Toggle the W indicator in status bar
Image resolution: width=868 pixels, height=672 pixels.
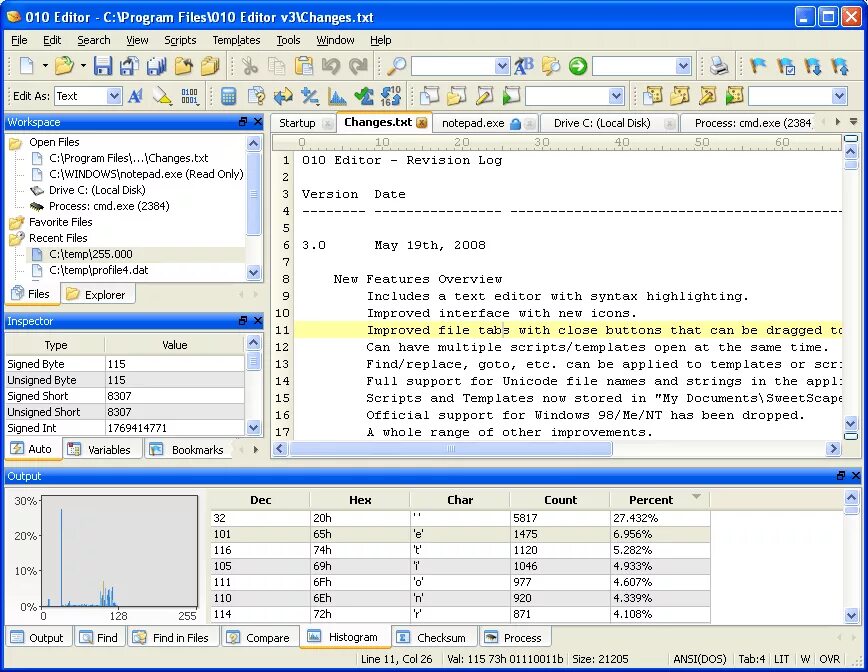pyautogui.click(x=805, y=659)
